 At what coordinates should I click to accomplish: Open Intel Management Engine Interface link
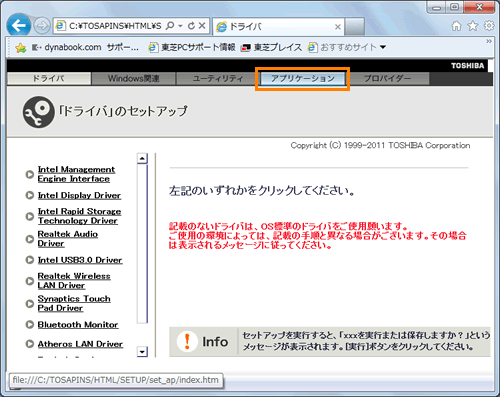click(x=76, y=174)
